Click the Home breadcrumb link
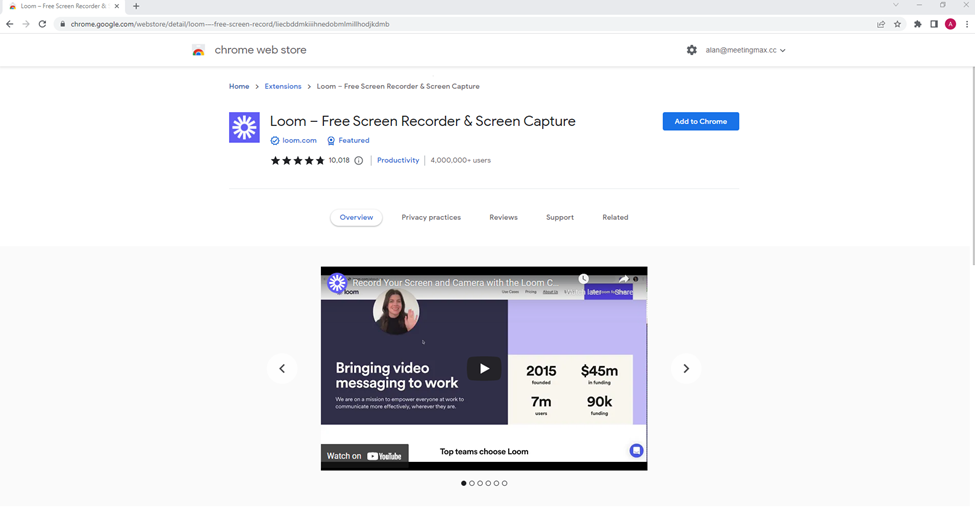Viewport: 975px width, 522px height. pyautogui.click(x=239, y=86)
